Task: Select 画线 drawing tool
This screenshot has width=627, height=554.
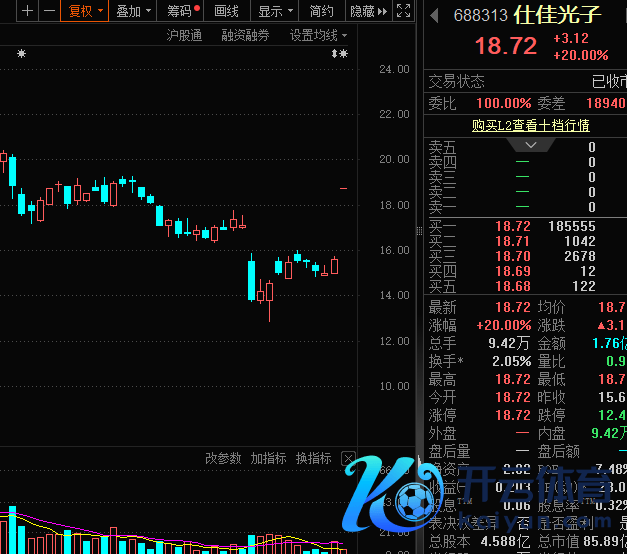Action: coord(227,11)
